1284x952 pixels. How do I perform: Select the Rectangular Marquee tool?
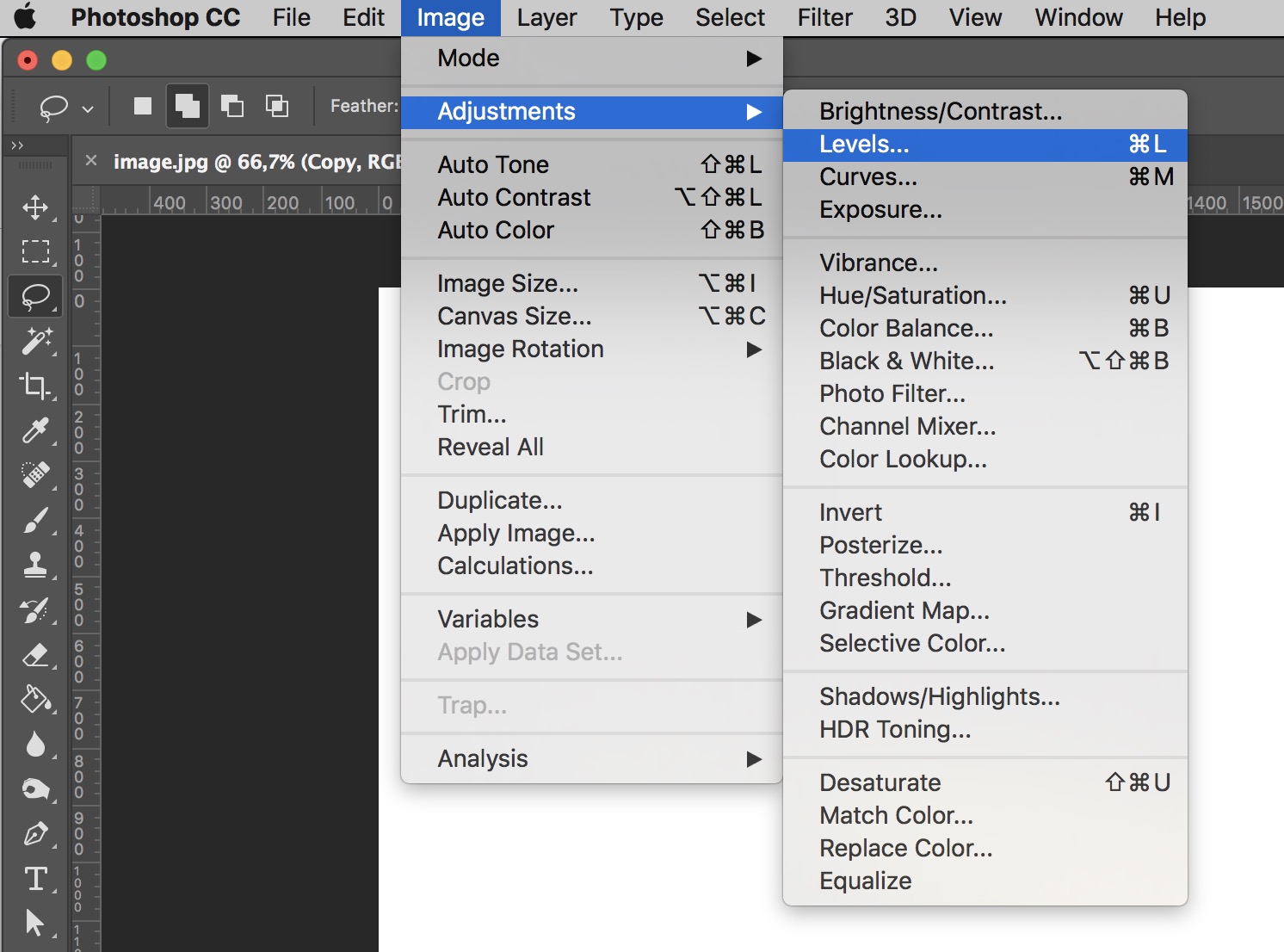pyautogui.click(x=35, y=251)
